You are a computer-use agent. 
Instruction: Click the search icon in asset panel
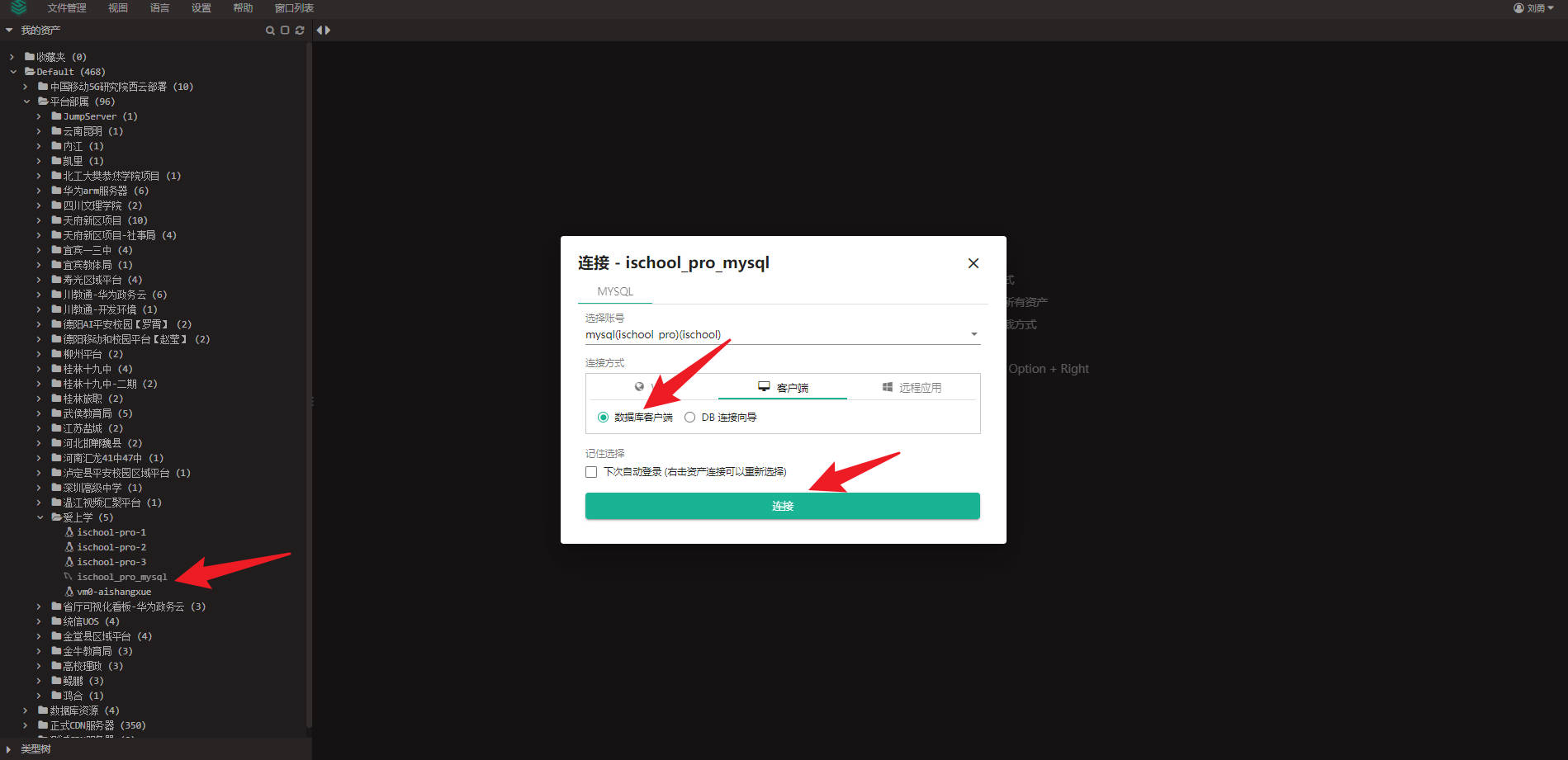point(270,31)
